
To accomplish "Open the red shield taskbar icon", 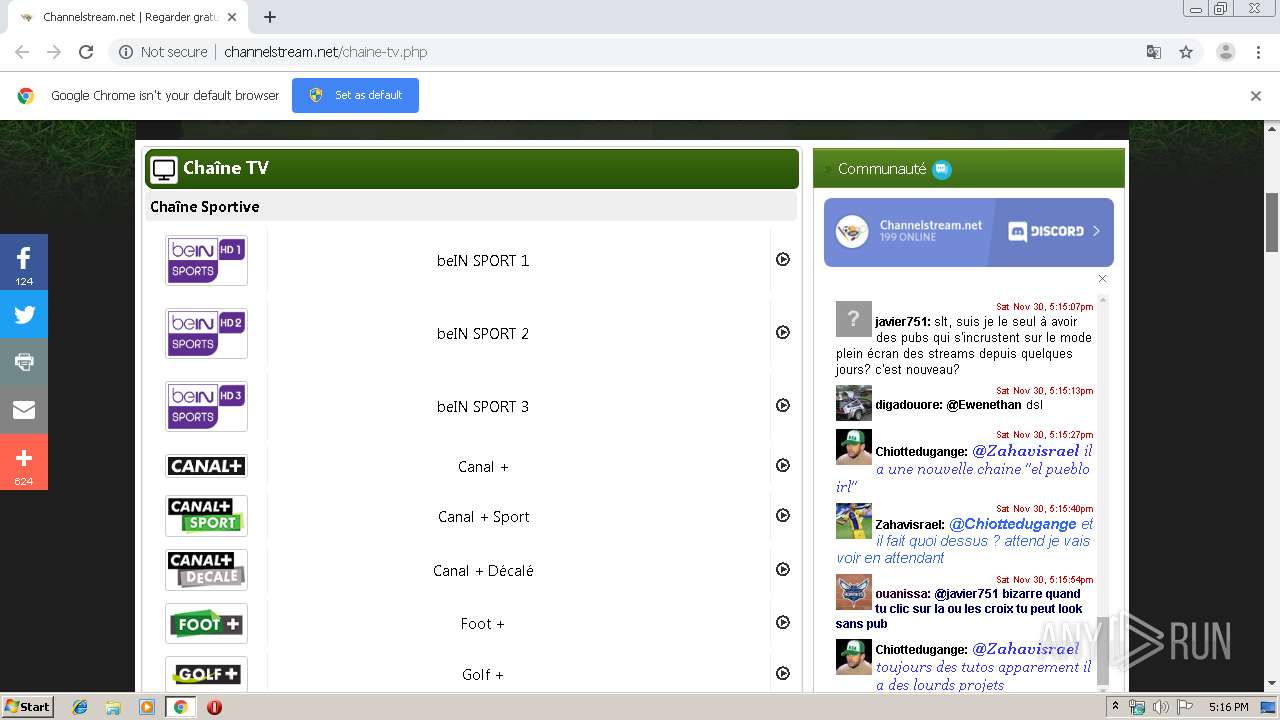I will (x=214, y=707).
